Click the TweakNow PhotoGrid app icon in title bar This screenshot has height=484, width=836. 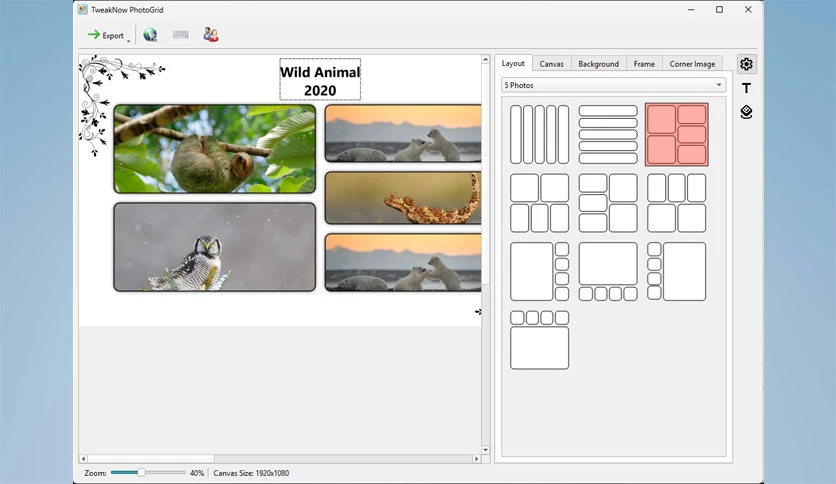[82, 10]
